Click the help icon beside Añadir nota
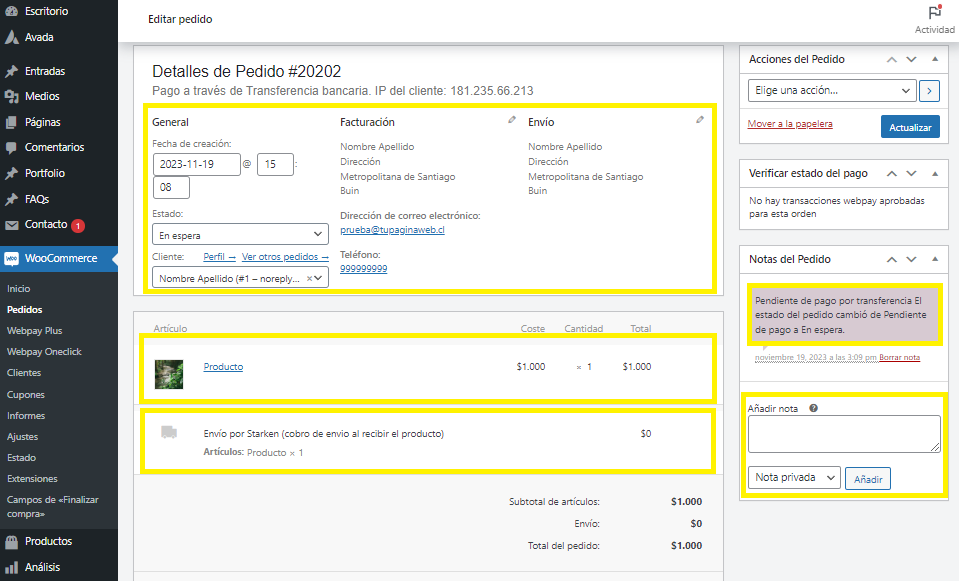Screen dimensions: 959x581 point(812,408)
